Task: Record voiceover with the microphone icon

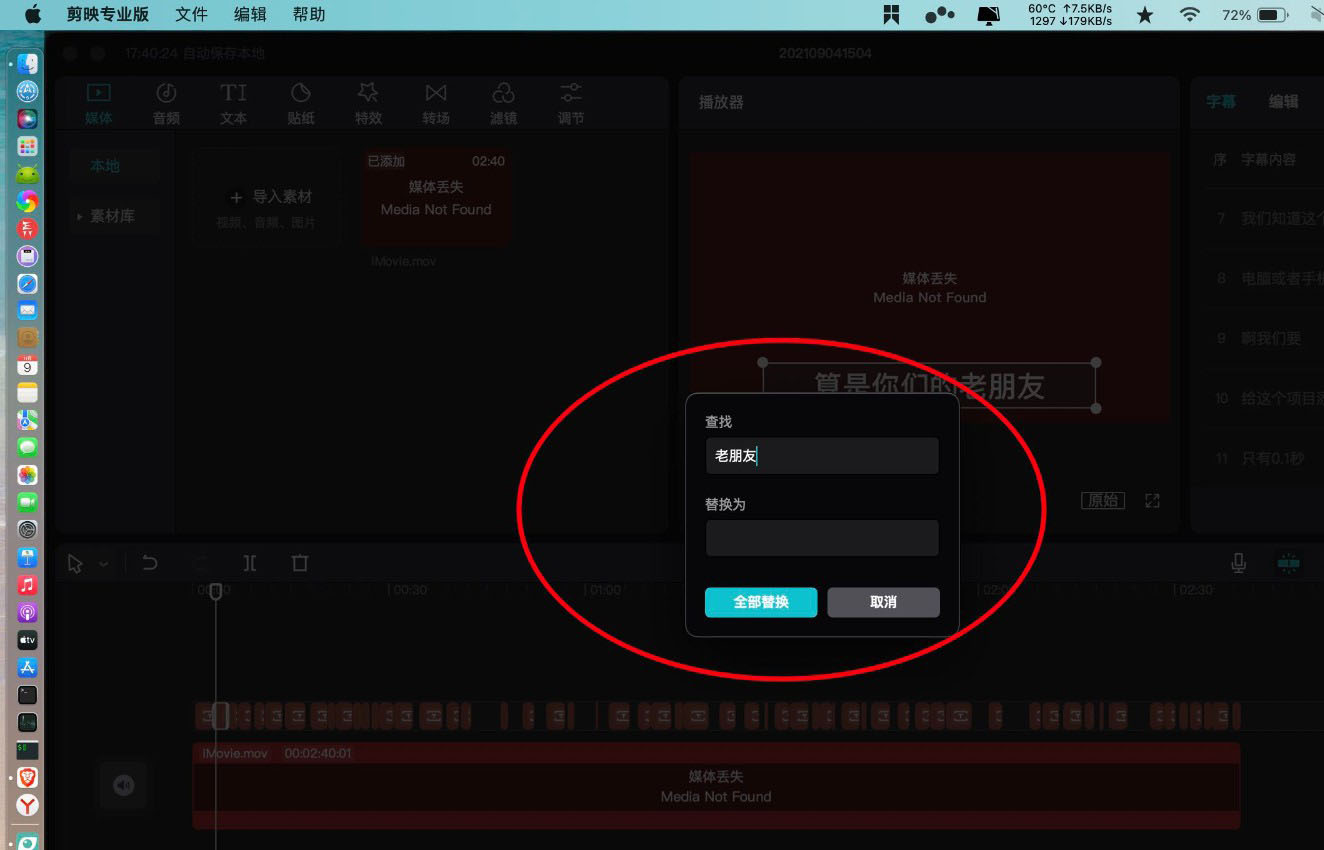Action: tap(1238, 563)
